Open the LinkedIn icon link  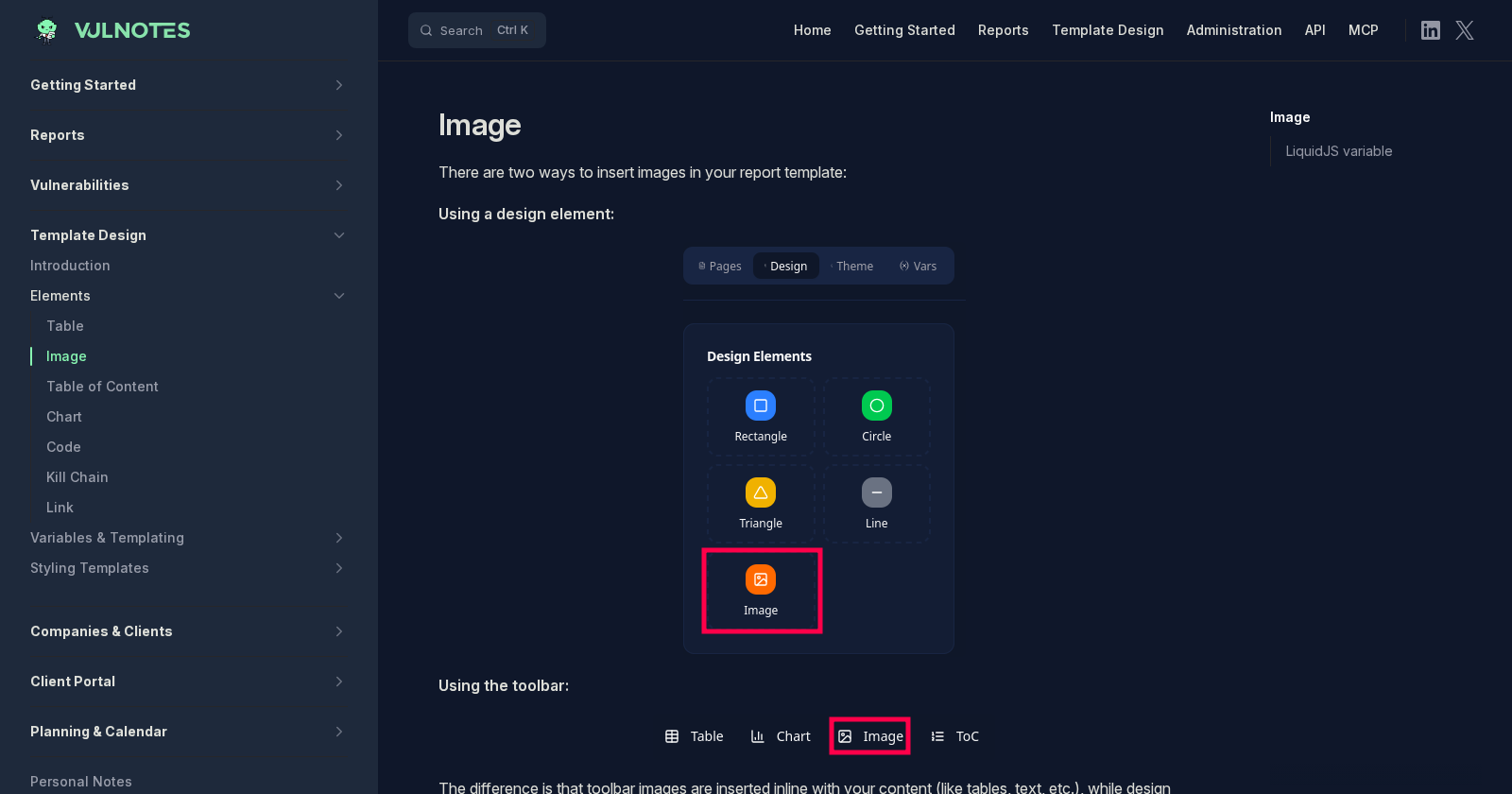point(1431,30)
